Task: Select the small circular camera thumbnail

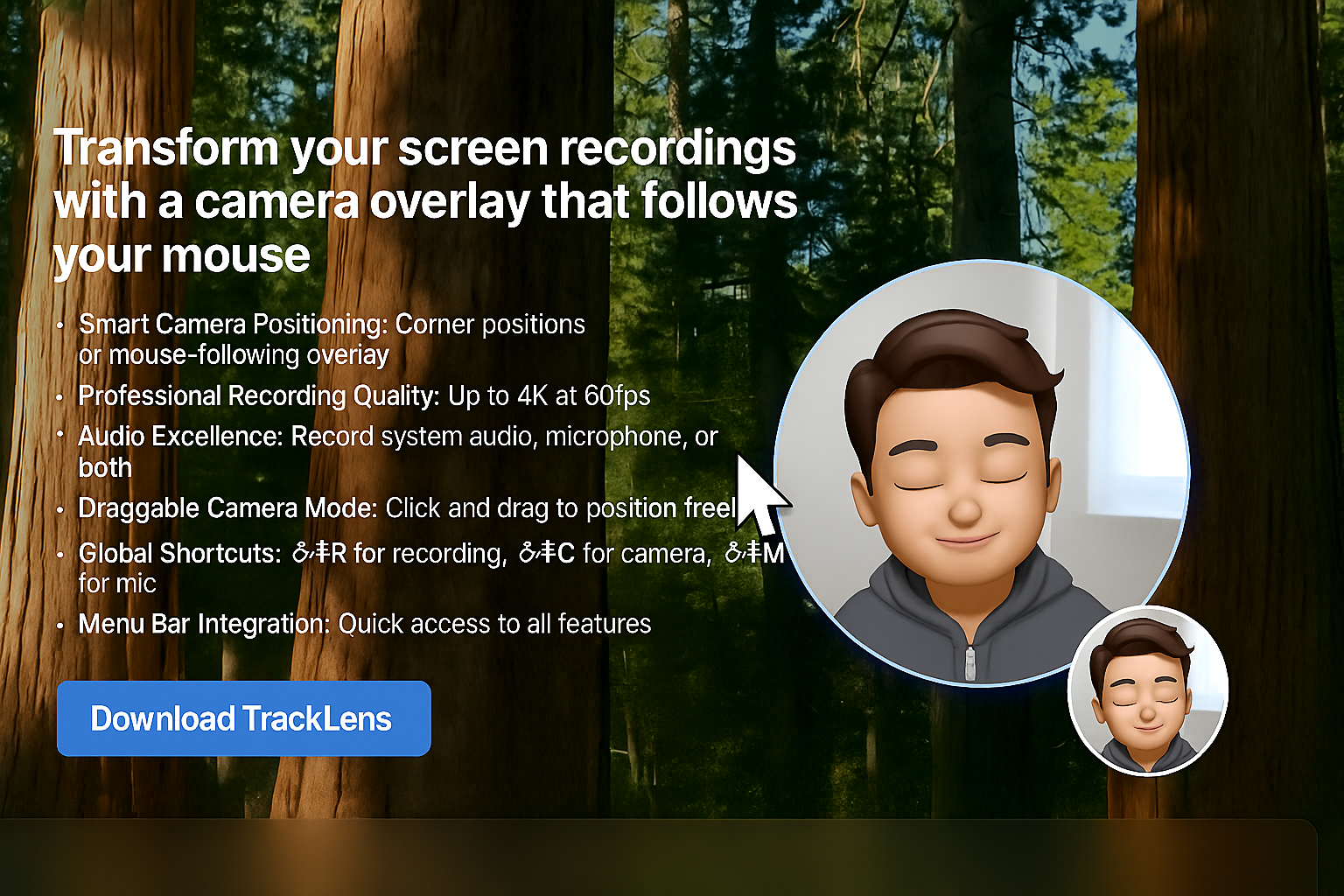Action: click(1147, 690)
